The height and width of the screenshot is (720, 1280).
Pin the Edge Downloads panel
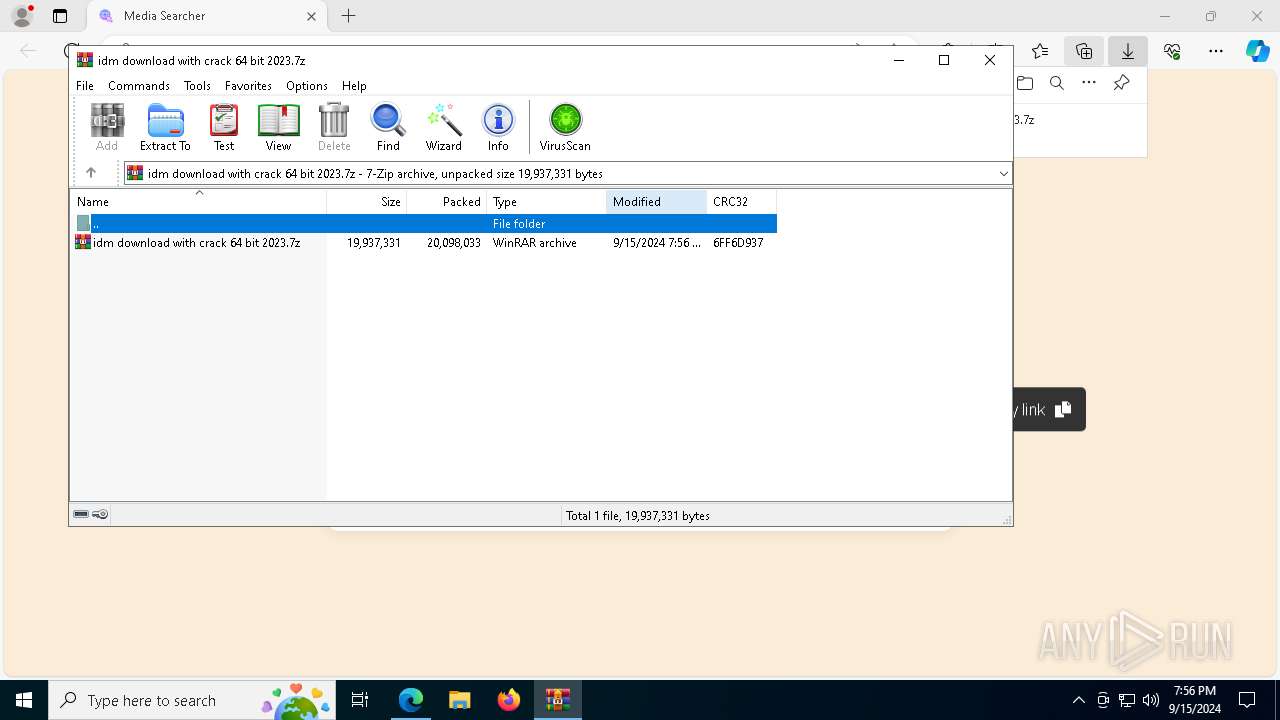1122,83
